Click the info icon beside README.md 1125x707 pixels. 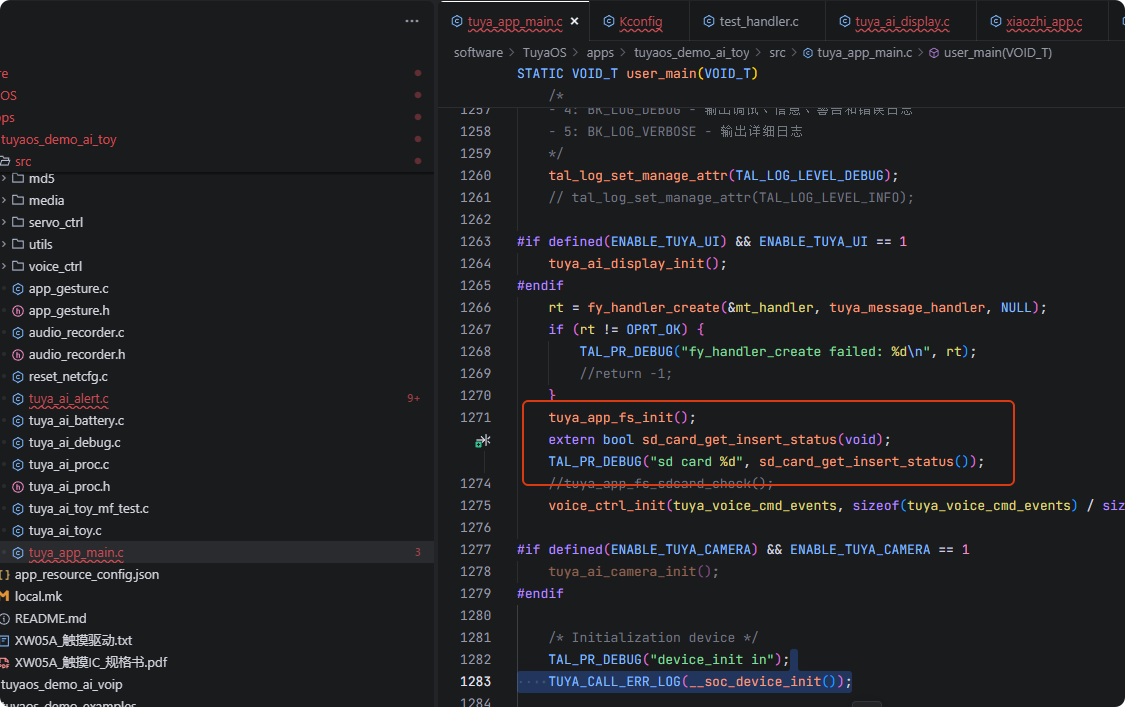(5, 618)
